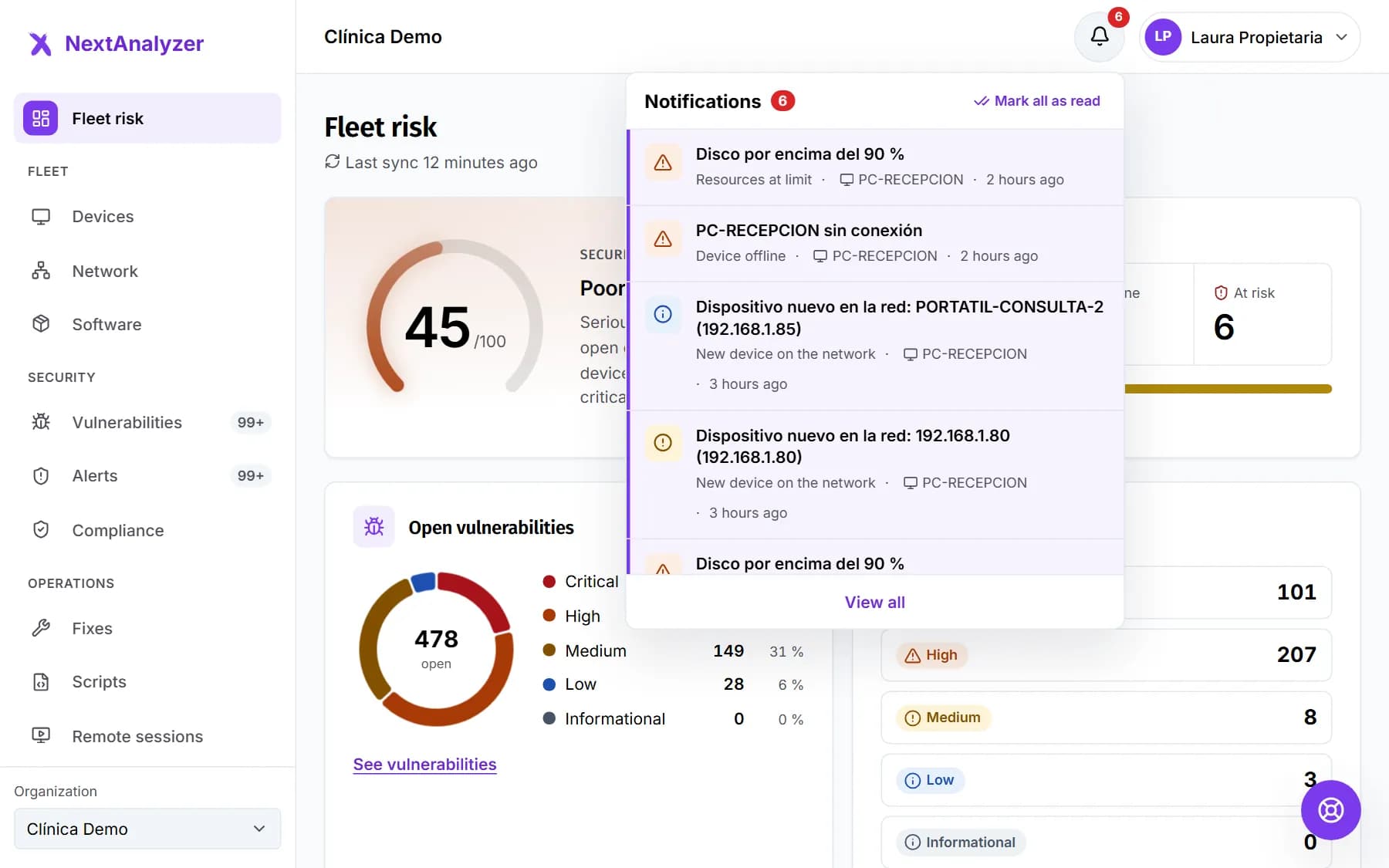Image resolution: width=1389 pixels, height=868 pixels.
Task: Click the Fleet risk dashboard icon
Action: point(40,118)
